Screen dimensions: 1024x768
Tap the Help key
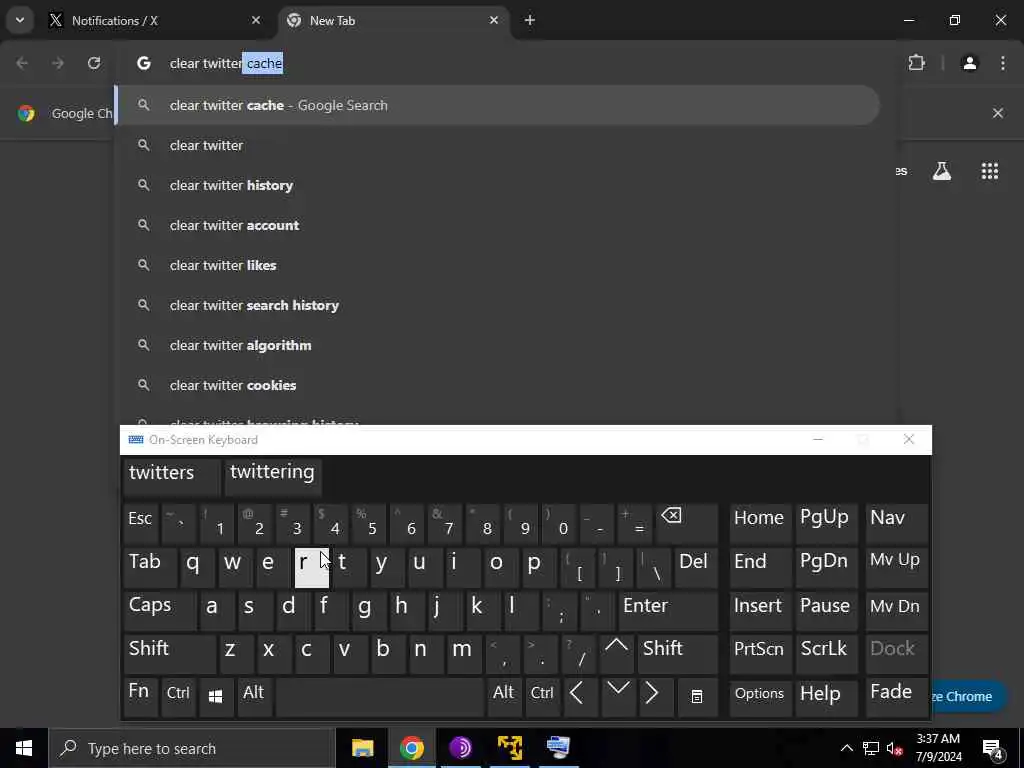[825, 697]
